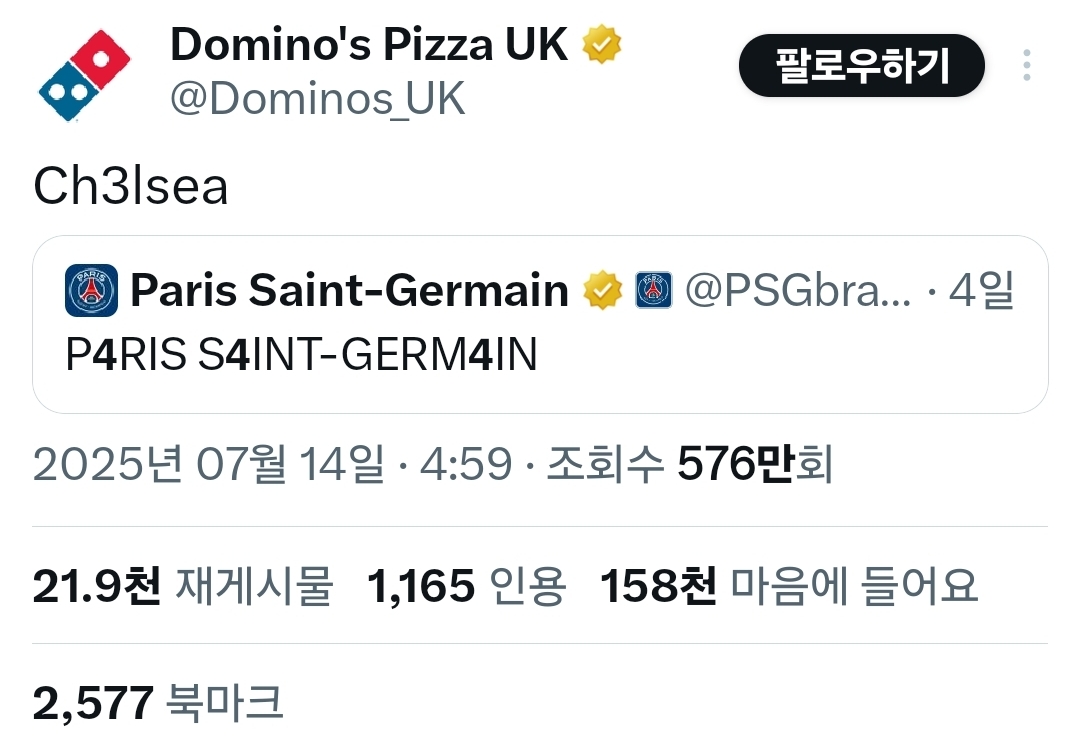Open the quoted P4RIS S4INT-GERM4IN tweet
The height and width of the screenshot is (752, 1080).
[x=540, y=324]
